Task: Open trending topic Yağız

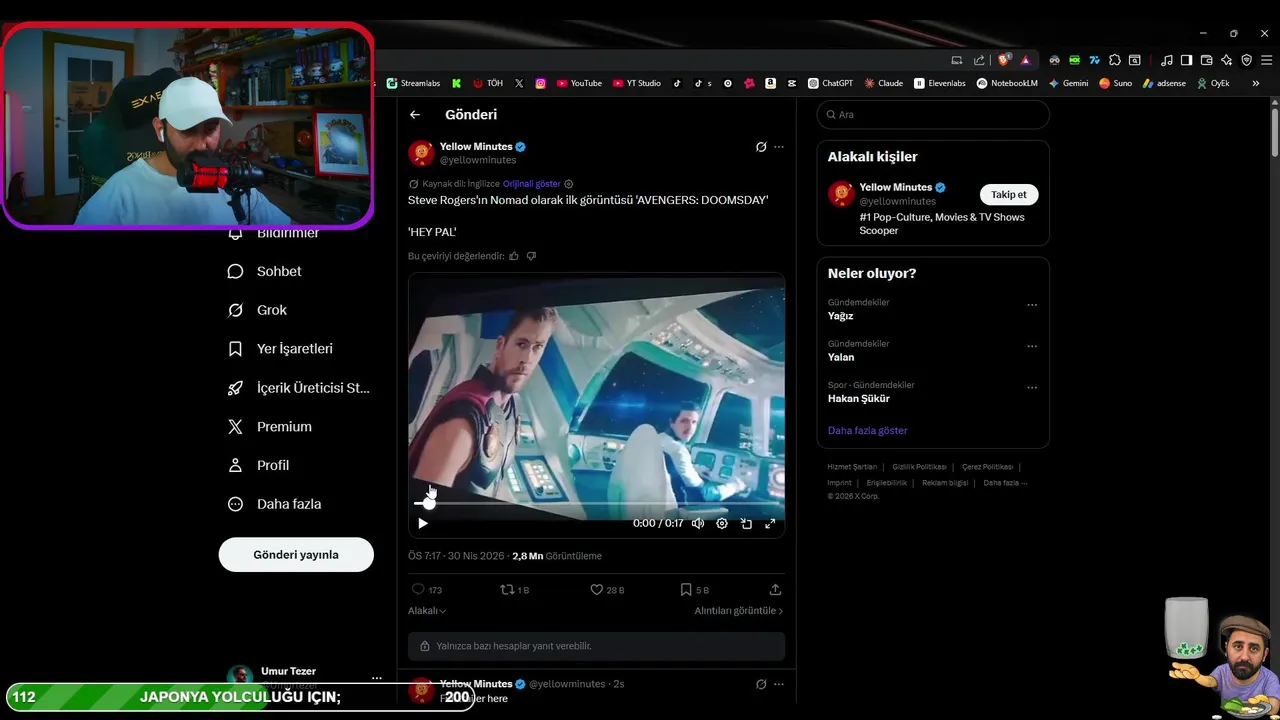Action: [841, 316]
